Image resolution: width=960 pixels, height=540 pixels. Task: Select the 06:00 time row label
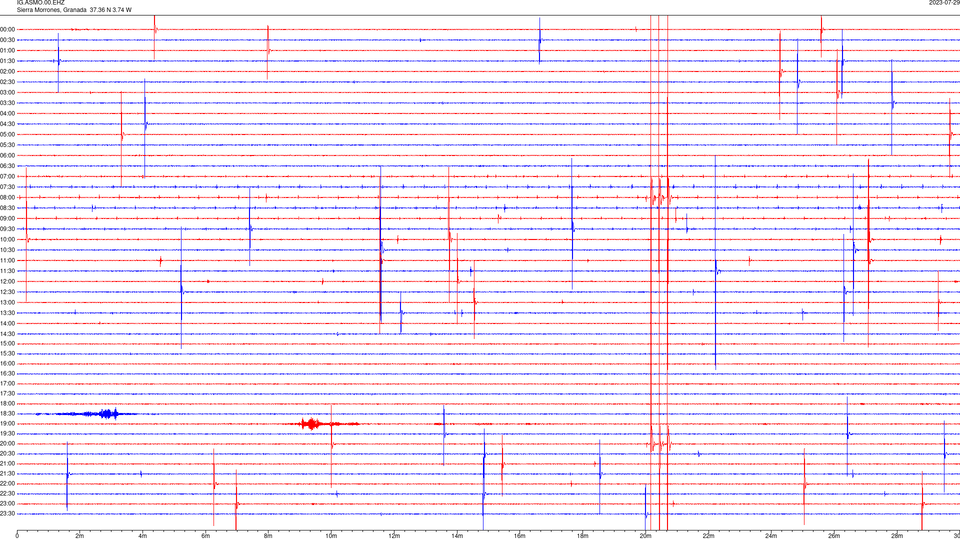8,156
